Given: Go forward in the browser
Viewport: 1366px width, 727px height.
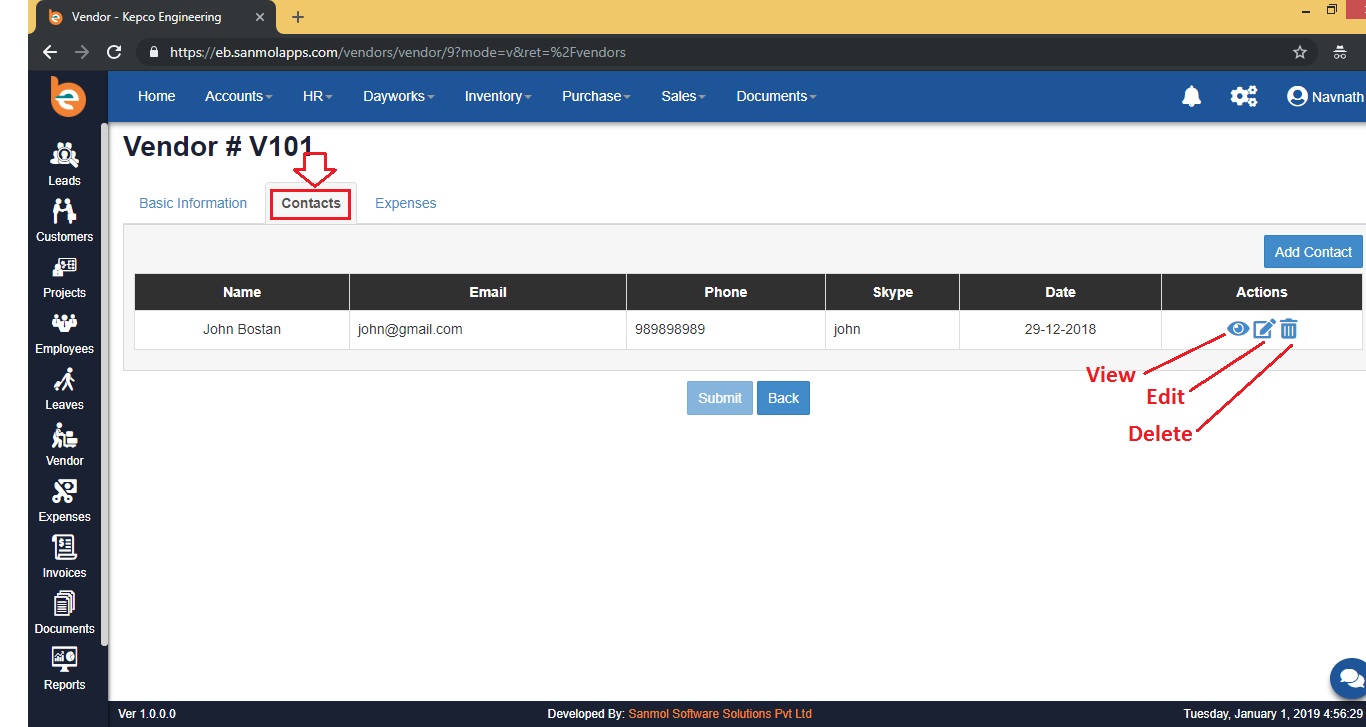Looking at the screenshot, I should coord(82,52).
